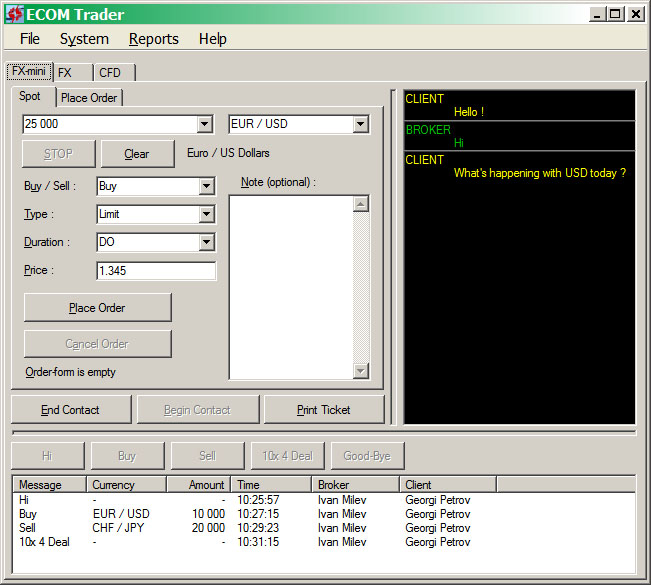651x585 pixels.
Task: Switch to the FX-mini tab
Action: 29,71
